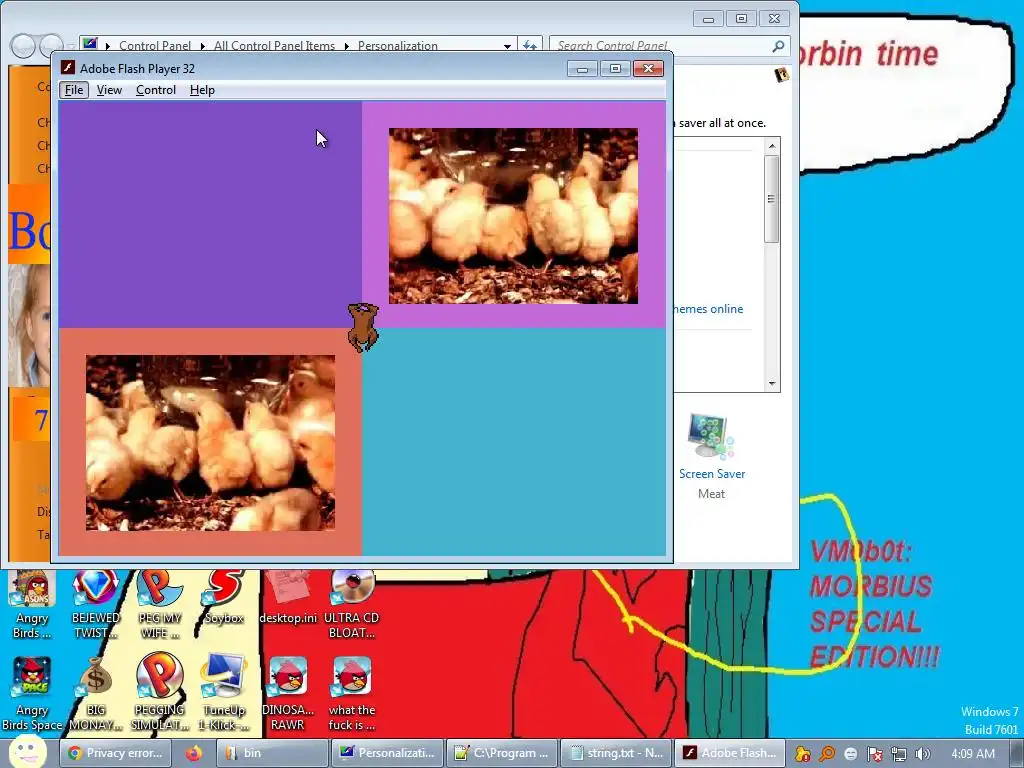The height and width of the screenshot is (768, 1024).
Task: Click the Screen Saver icon
Action: [x=711, y=436]
